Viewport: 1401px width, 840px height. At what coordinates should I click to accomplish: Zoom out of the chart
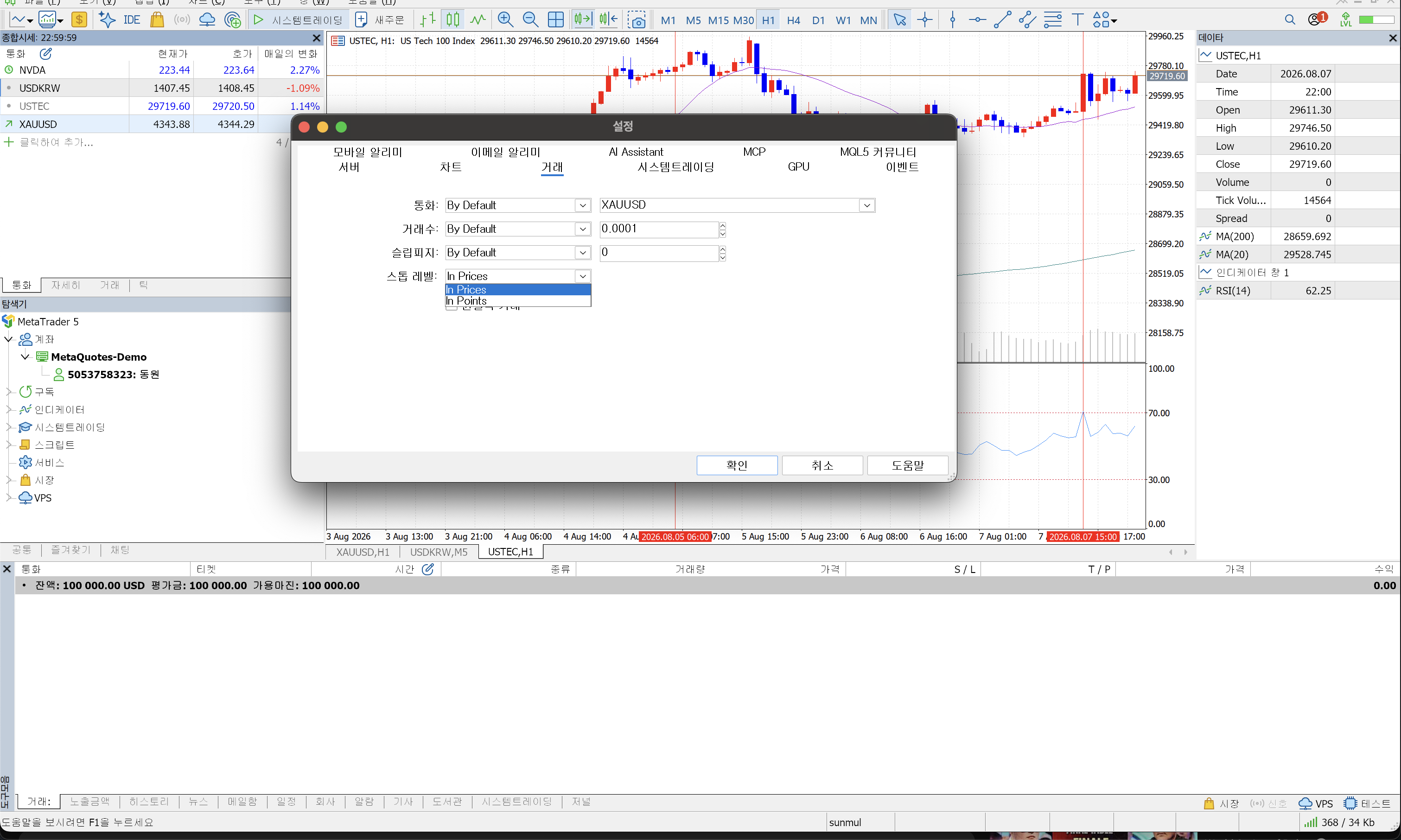pyautogui.click(x=530, y=20)
